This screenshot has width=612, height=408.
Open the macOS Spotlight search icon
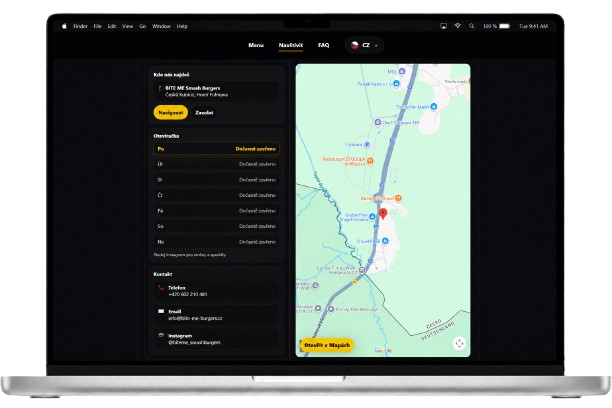coord(471,26)
